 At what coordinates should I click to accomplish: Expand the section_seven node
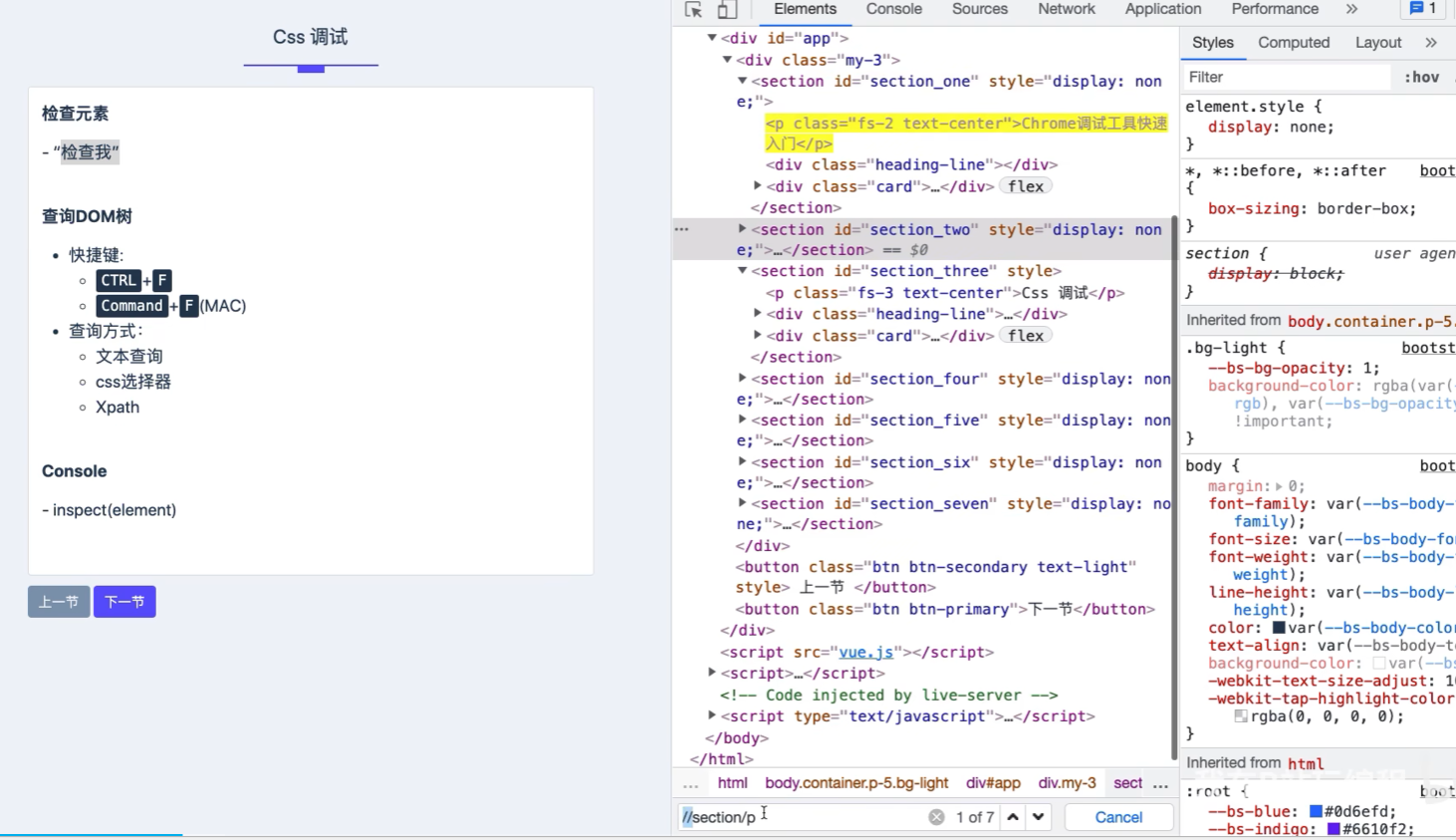tap(742, 503)
